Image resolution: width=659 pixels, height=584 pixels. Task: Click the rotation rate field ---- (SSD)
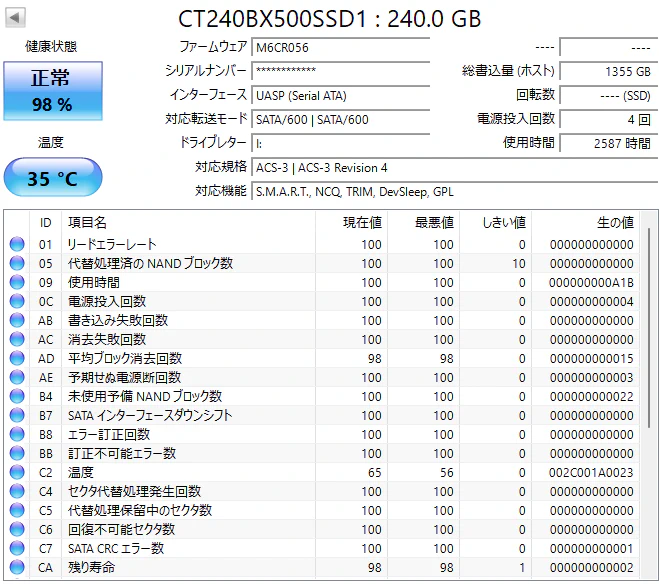coord(609,95)
